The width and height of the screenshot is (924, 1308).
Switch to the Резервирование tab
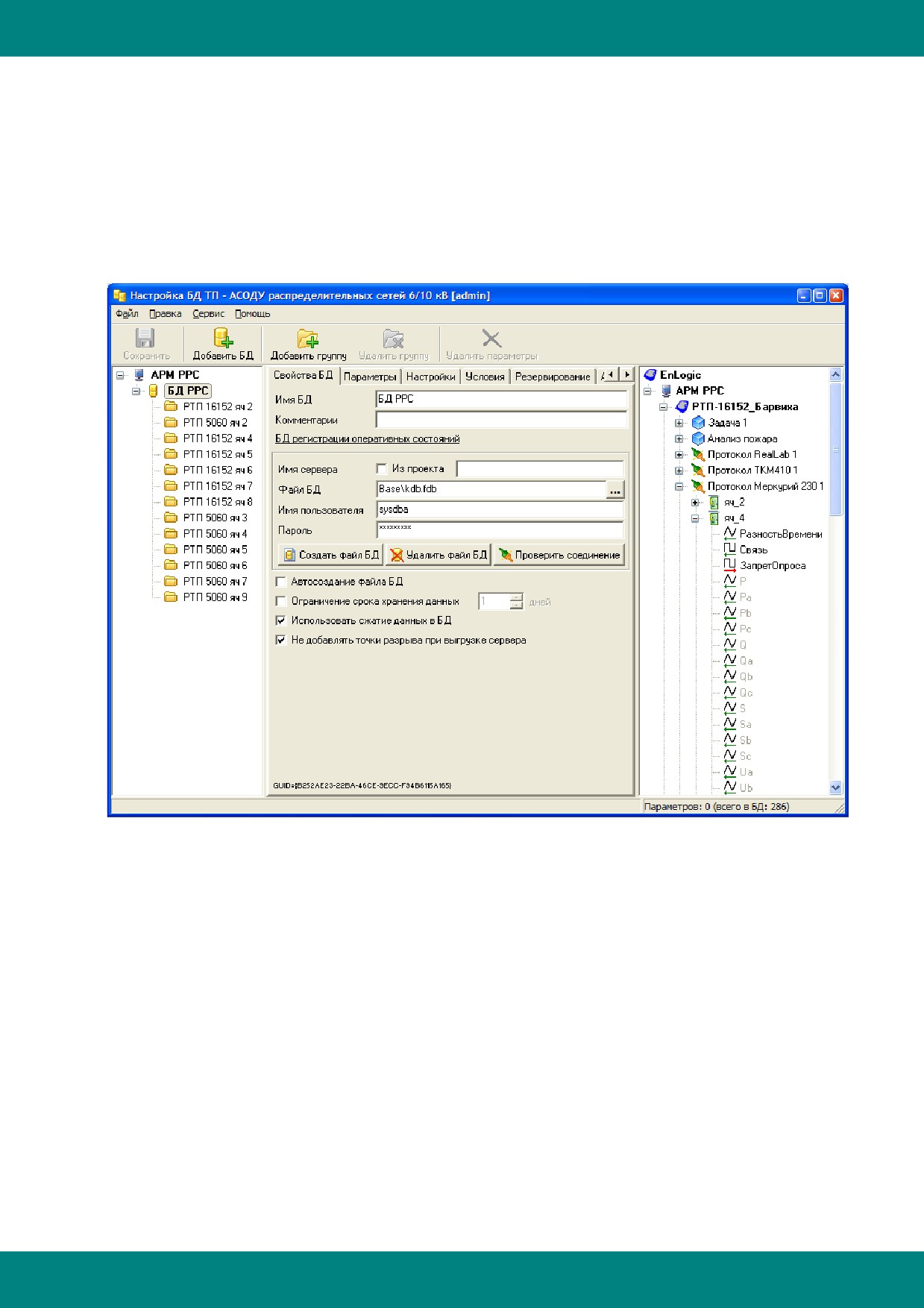coord(553,377)
